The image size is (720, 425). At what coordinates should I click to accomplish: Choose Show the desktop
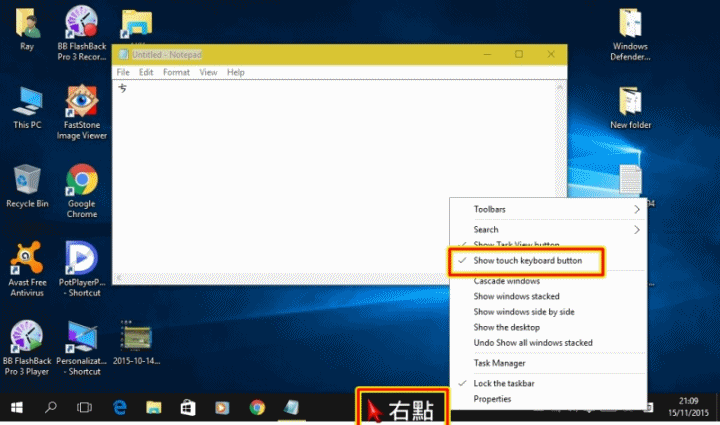pyautogui.click(x=548, y=327)
